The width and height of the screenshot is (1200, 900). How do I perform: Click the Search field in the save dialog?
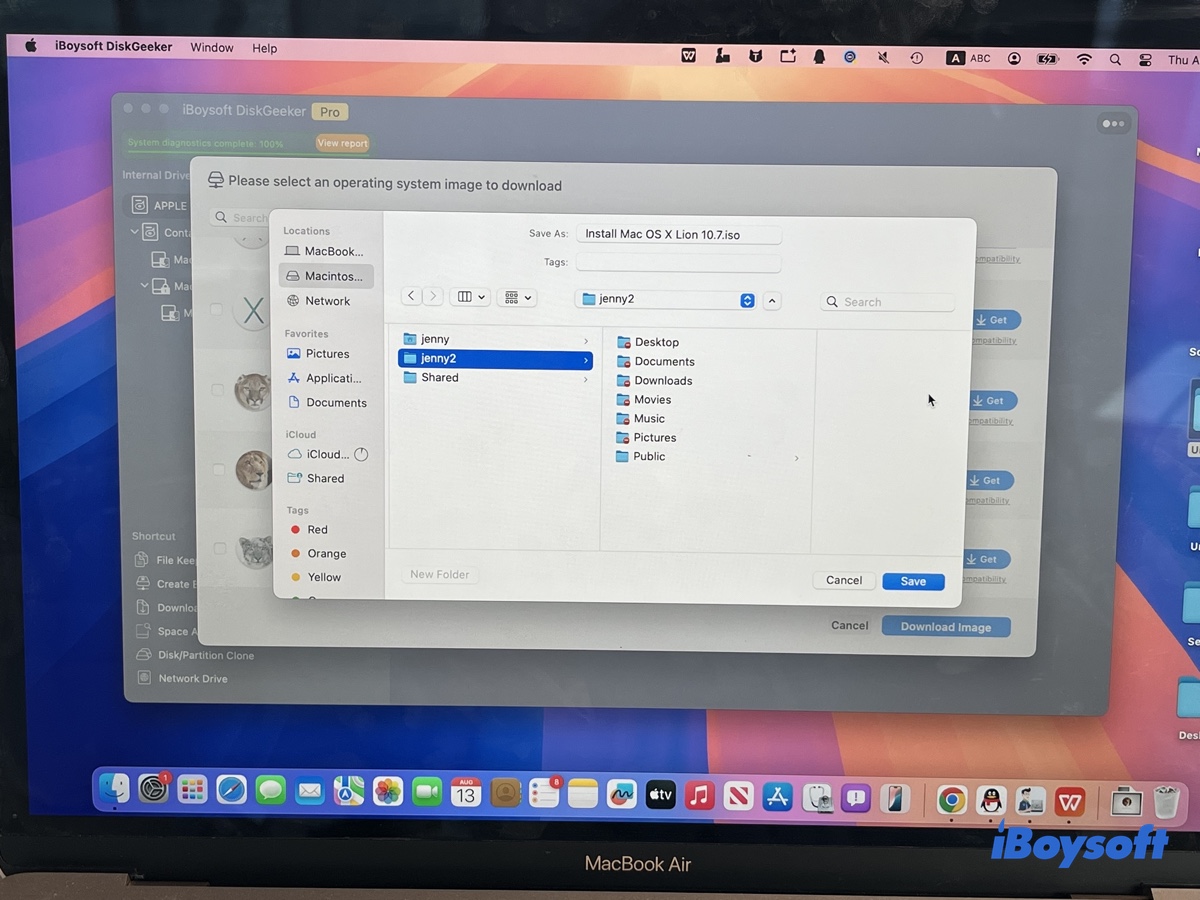888,302
